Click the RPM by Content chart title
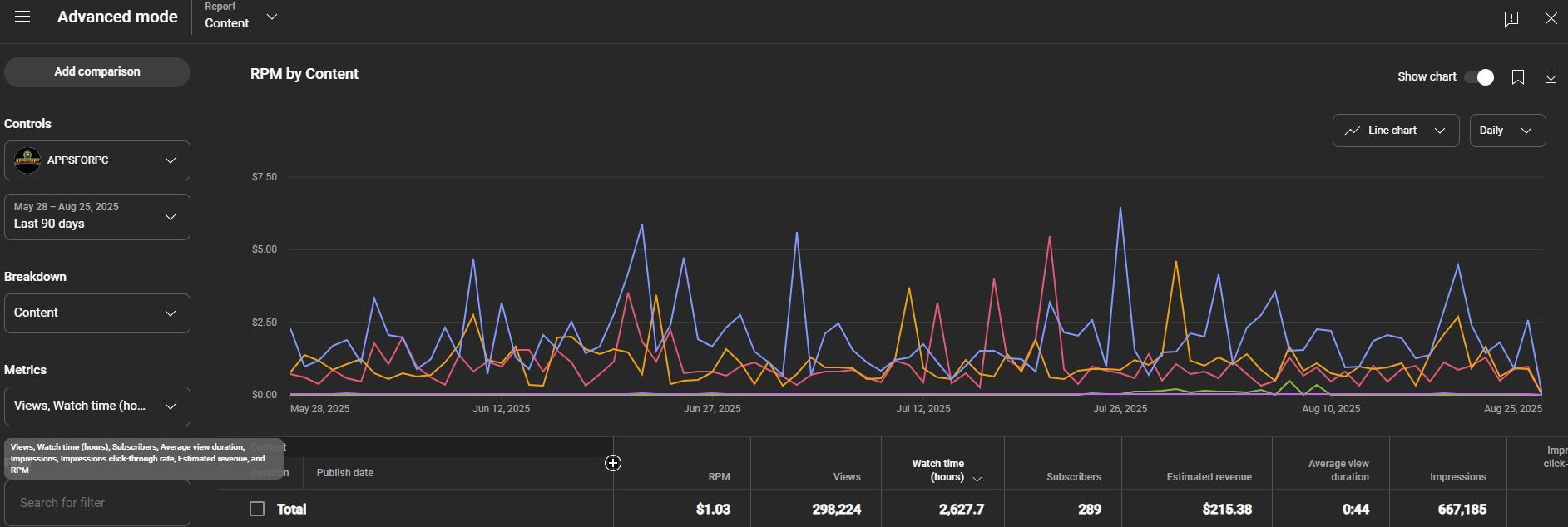Viewport: 1568px width, 527px height. point(304,74)
